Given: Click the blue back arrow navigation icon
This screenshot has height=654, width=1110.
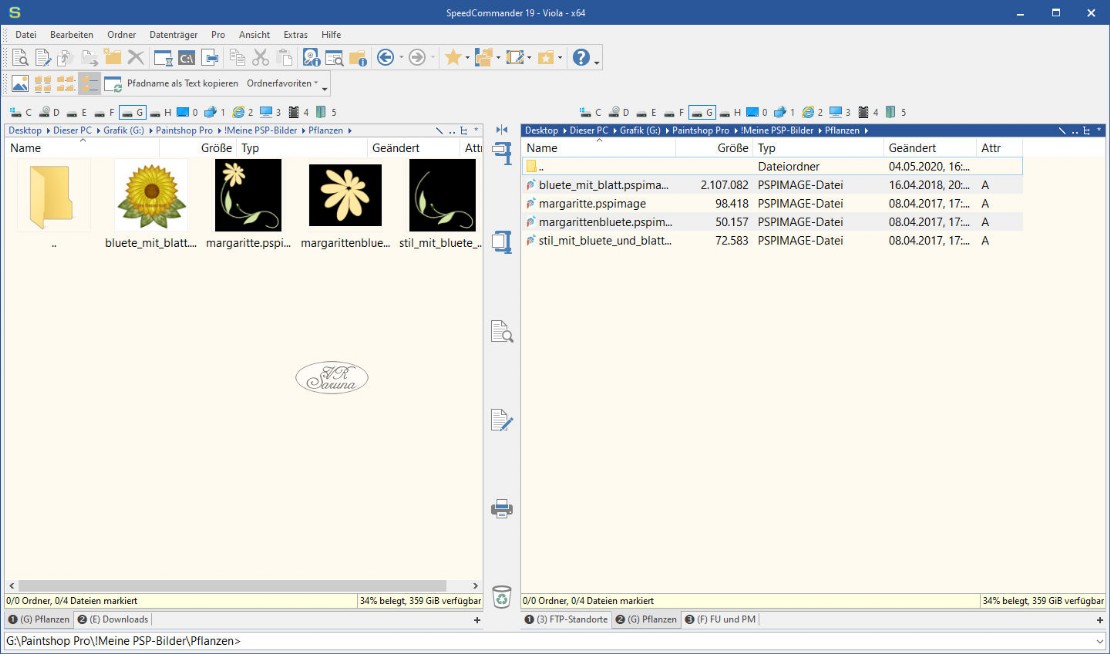Looking at the screenshot, I should [x=385, y=58].
